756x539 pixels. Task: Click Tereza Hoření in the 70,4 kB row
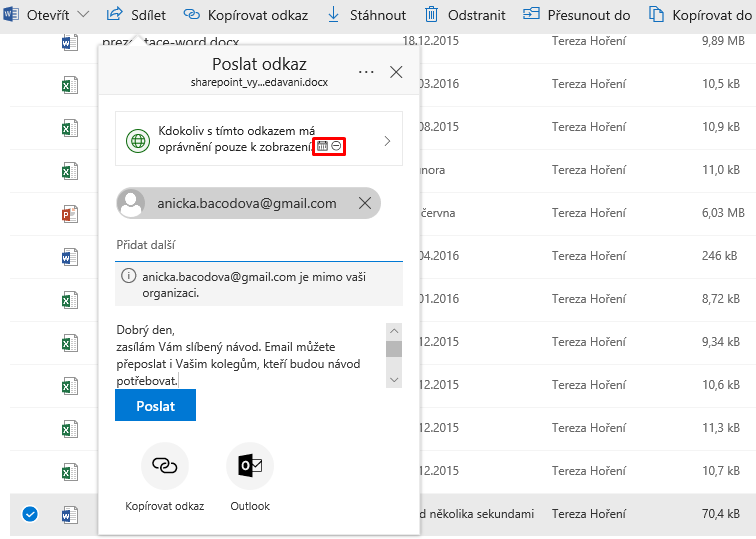click(x=589, y=514)
